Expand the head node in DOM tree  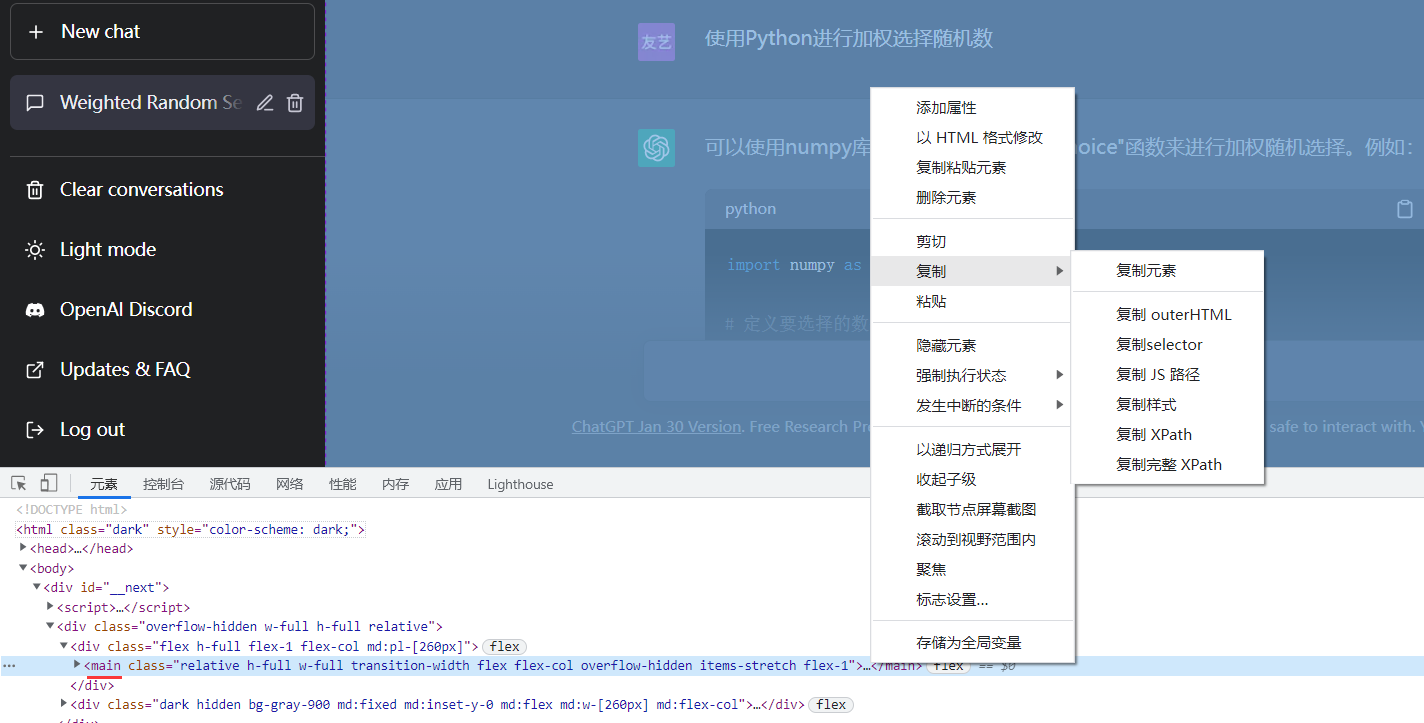tap(23, 548)
